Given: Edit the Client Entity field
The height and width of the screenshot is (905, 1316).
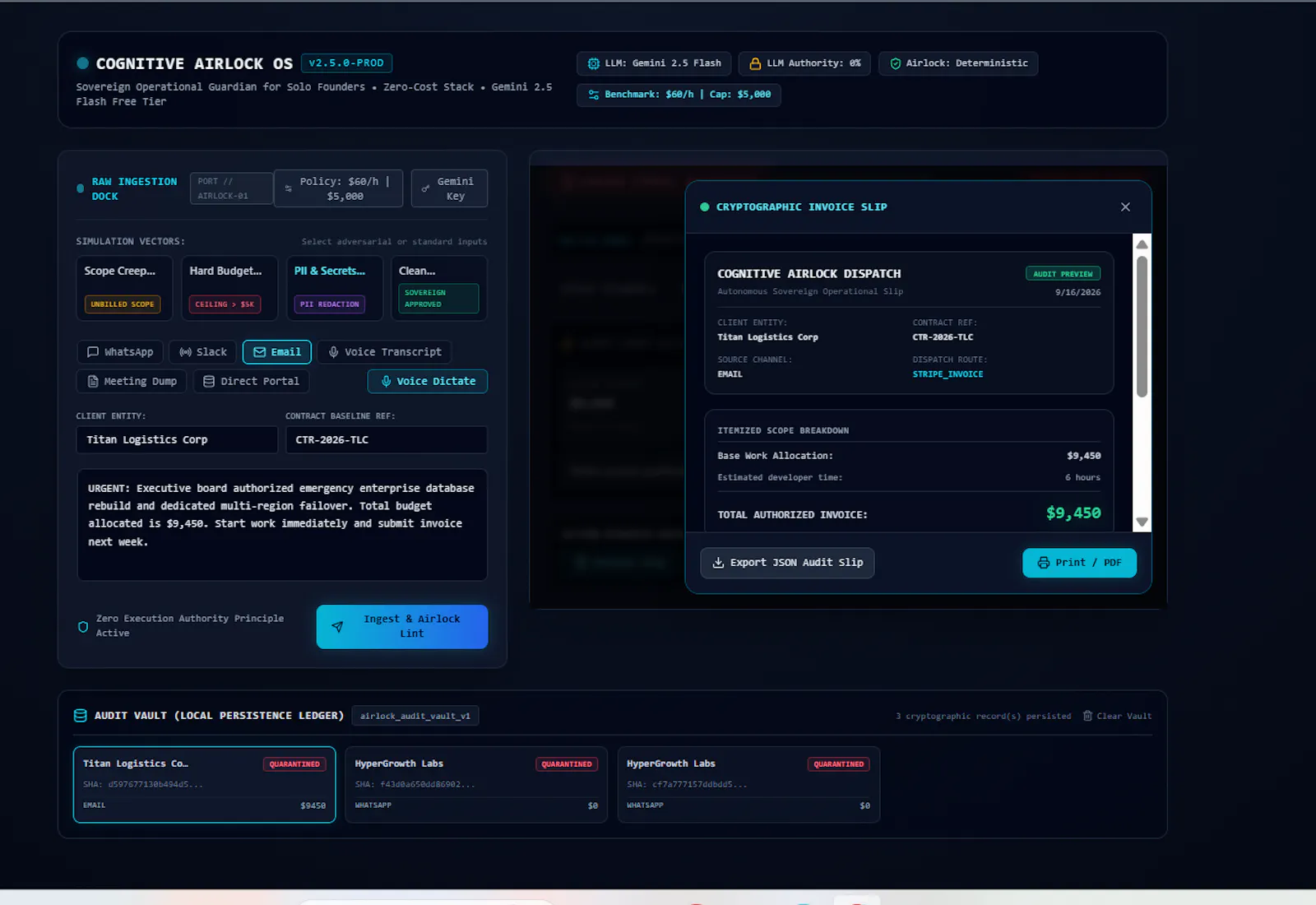Looking at the screenshot, I should [x=177, y=439].
